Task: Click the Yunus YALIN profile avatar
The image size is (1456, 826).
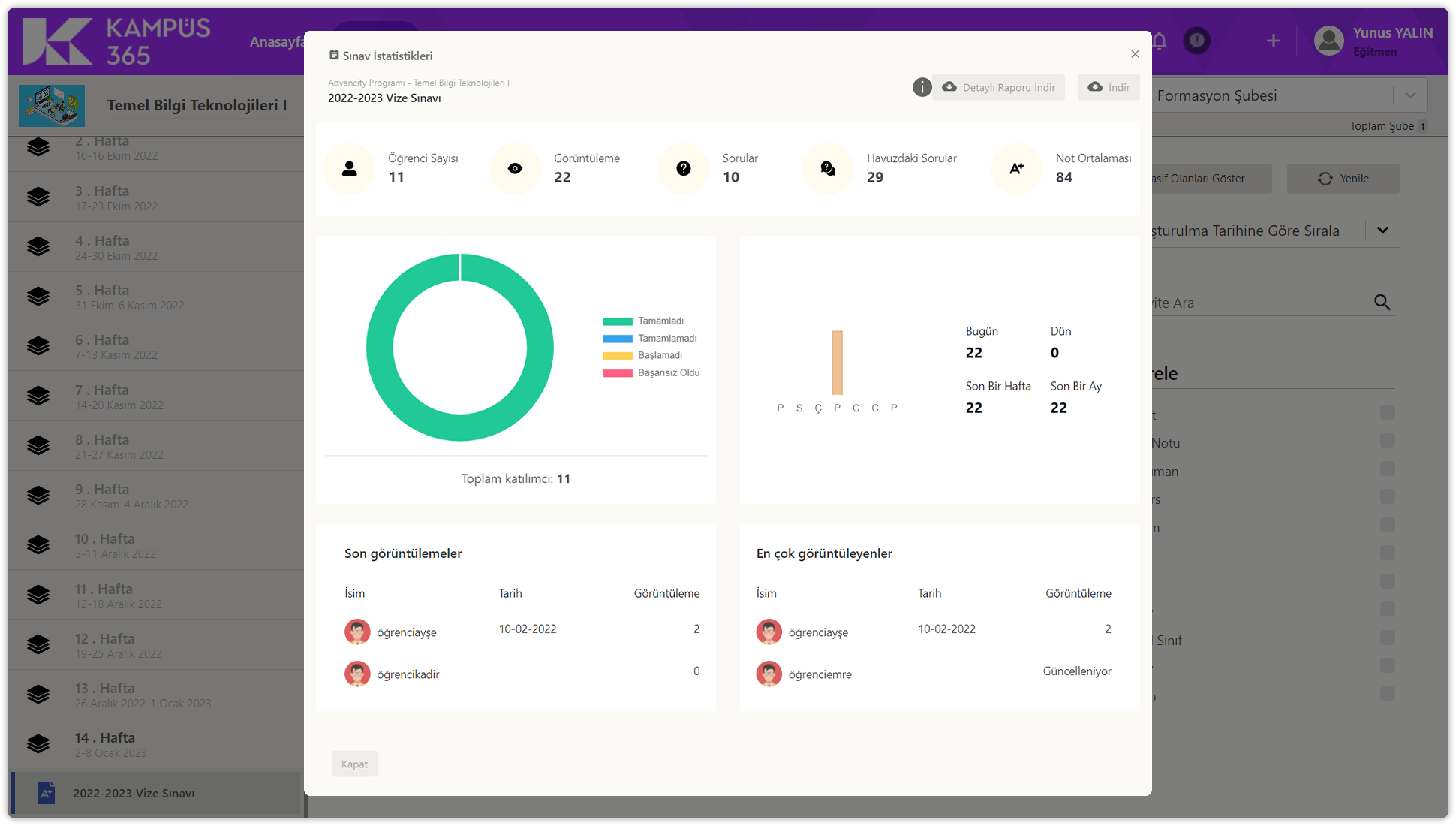Action: click(1328, 41)
